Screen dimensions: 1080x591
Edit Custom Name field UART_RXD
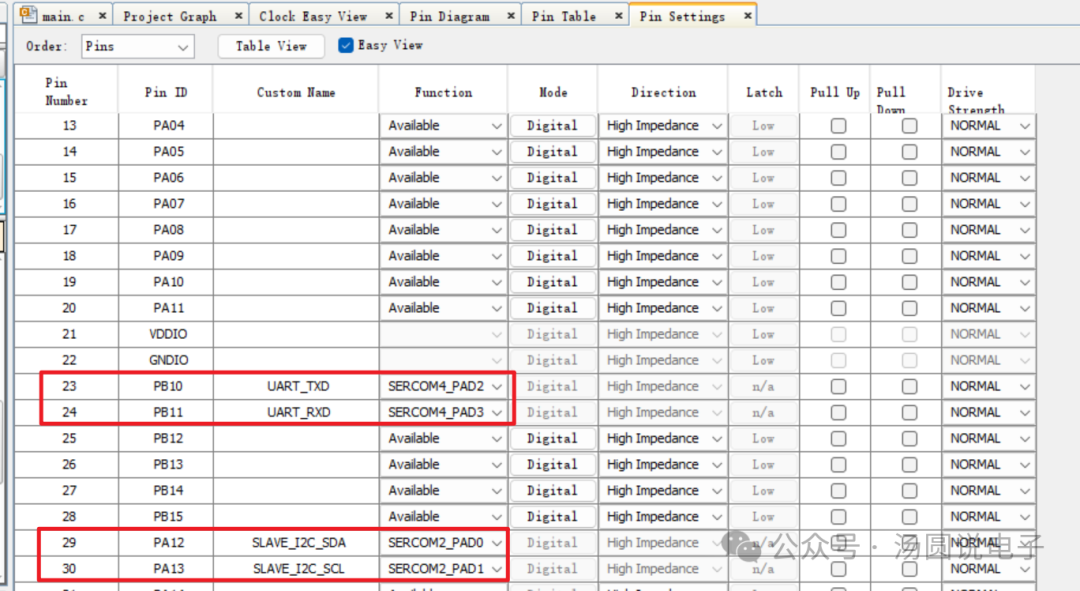pyautogui.click(x=296, y=413)
